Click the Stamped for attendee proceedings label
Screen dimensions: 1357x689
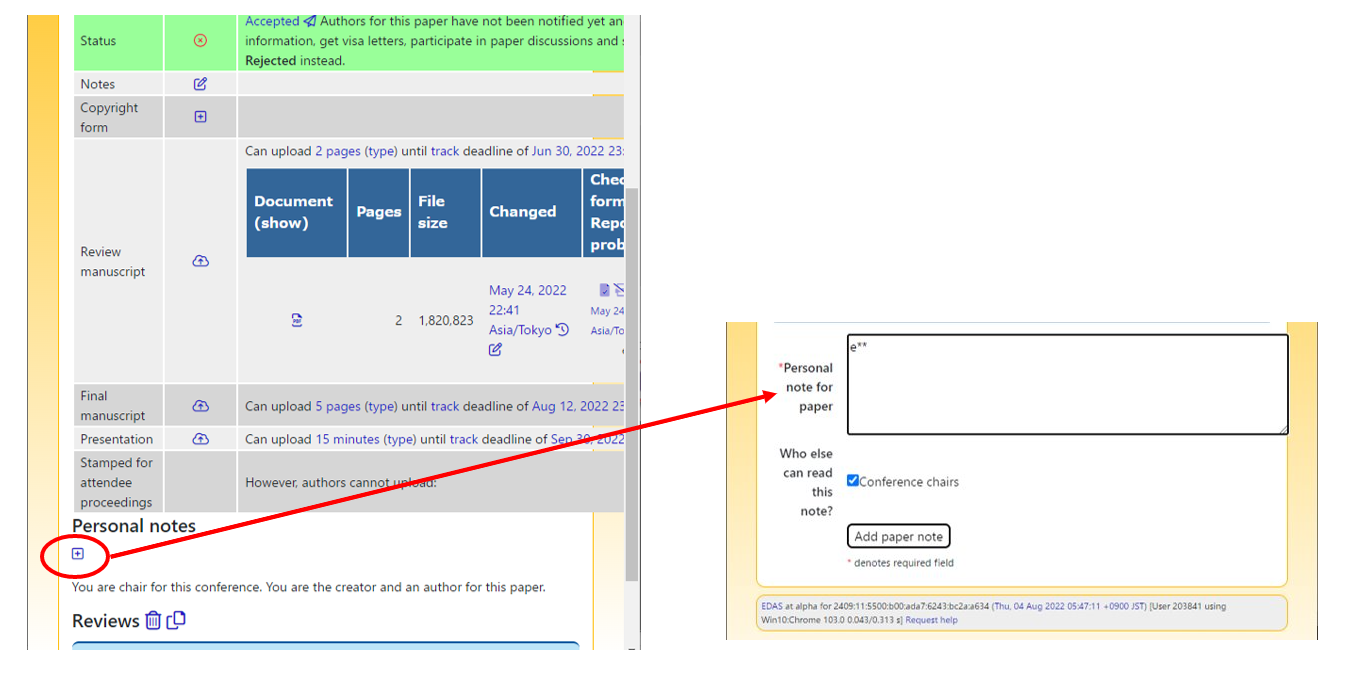click(x=116, y=482)
